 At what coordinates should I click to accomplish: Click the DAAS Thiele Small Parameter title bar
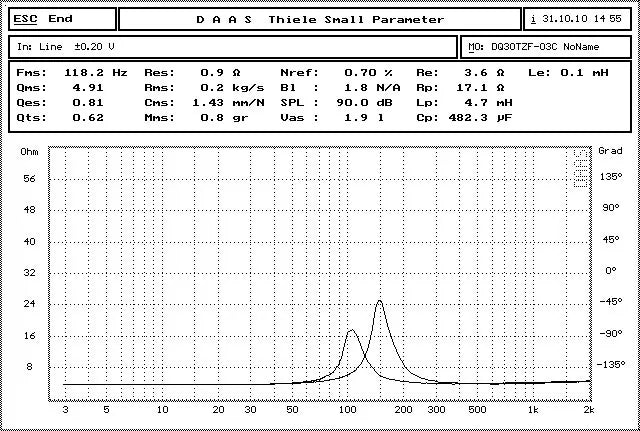tap(320, 19)
